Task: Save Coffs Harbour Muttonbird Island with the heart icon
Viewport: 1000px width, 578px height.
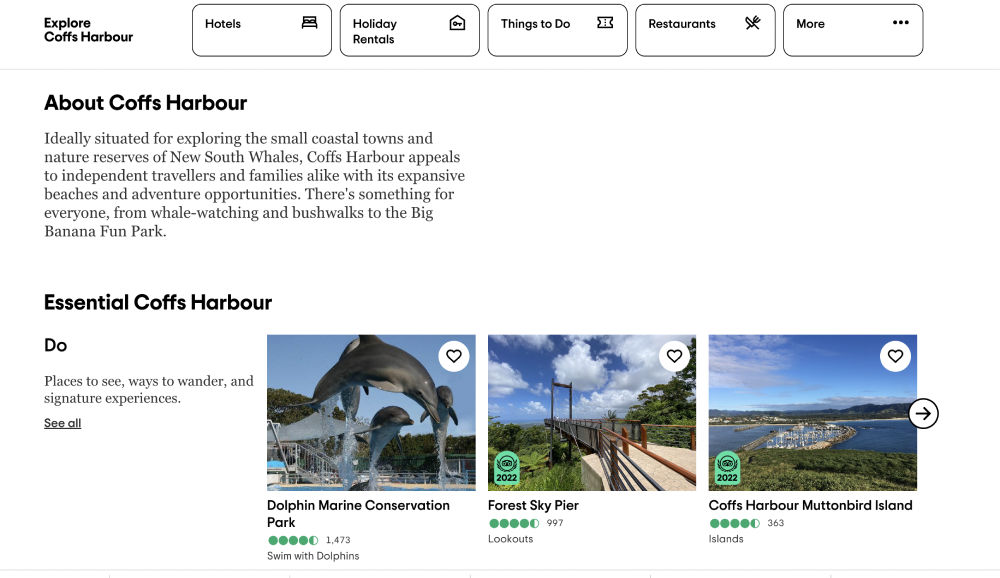Action: tap(895, 356)
